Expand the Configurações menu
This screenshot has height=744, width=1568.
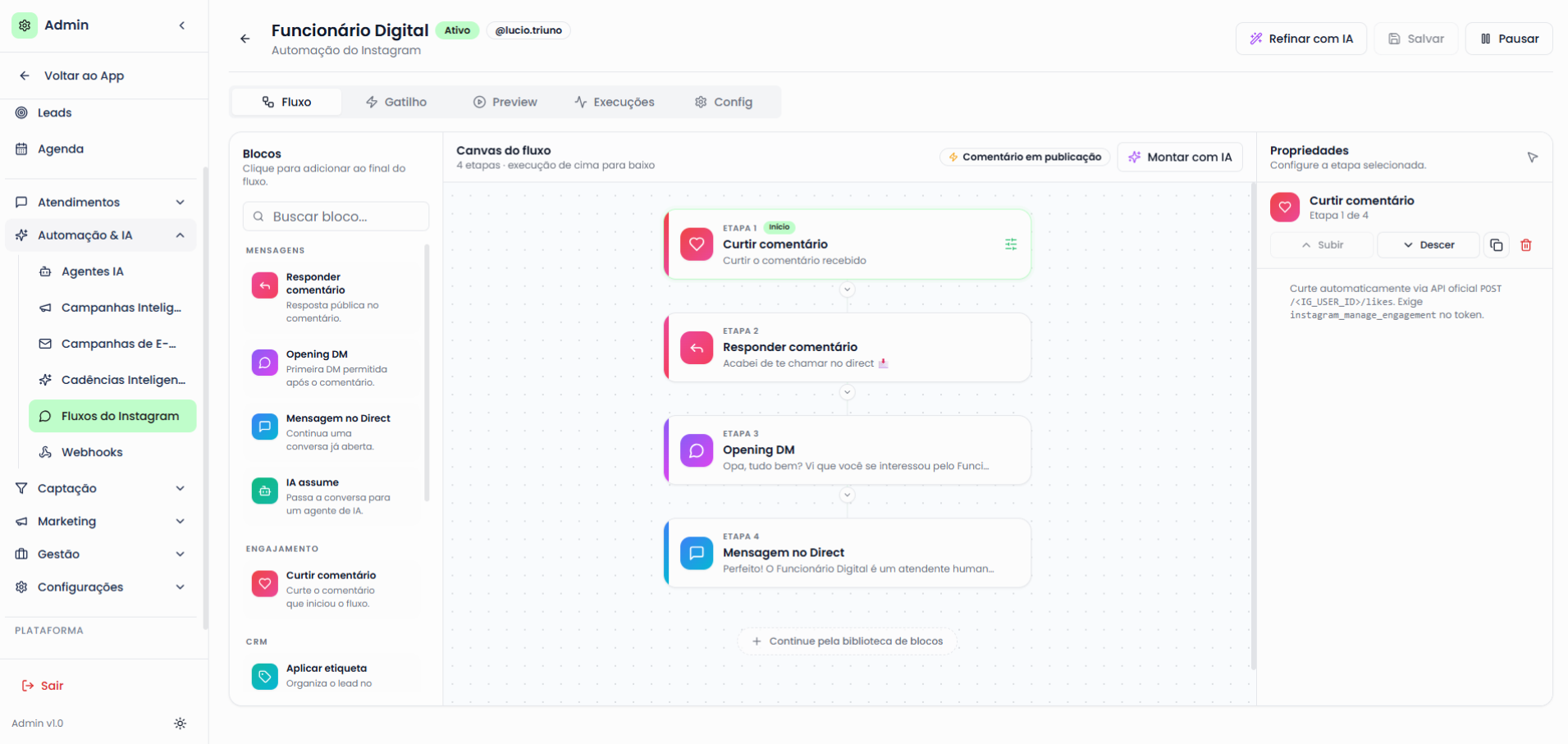point(101,587)
